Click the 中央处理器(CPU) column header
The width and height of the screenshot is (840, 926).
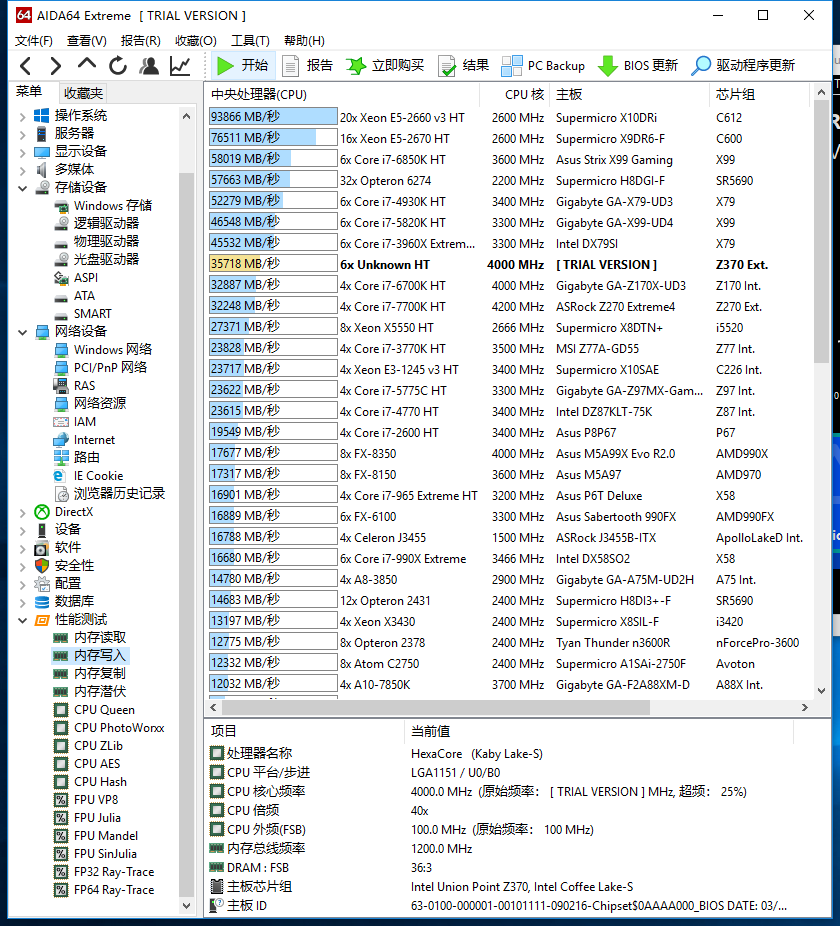coord(342,94)
